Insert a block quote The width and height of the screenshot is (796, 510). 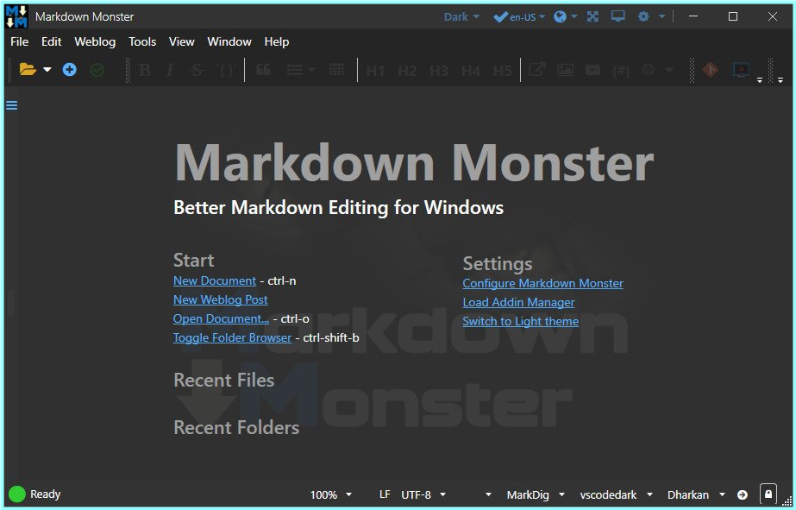pyautogui.click(x=263, y=70)
